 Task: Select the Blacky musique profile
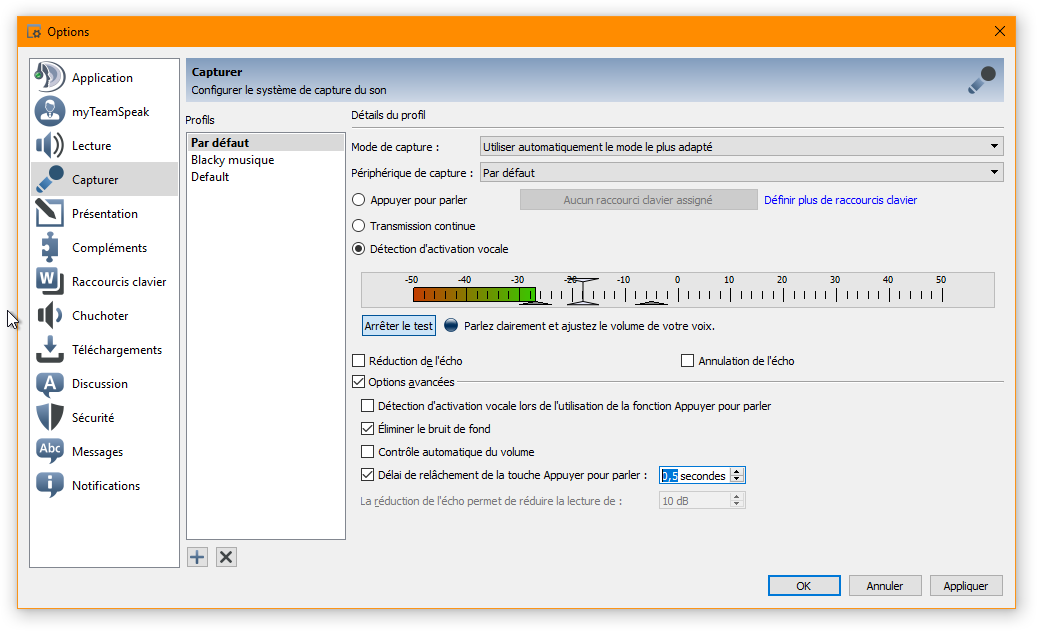pos(233,160)
